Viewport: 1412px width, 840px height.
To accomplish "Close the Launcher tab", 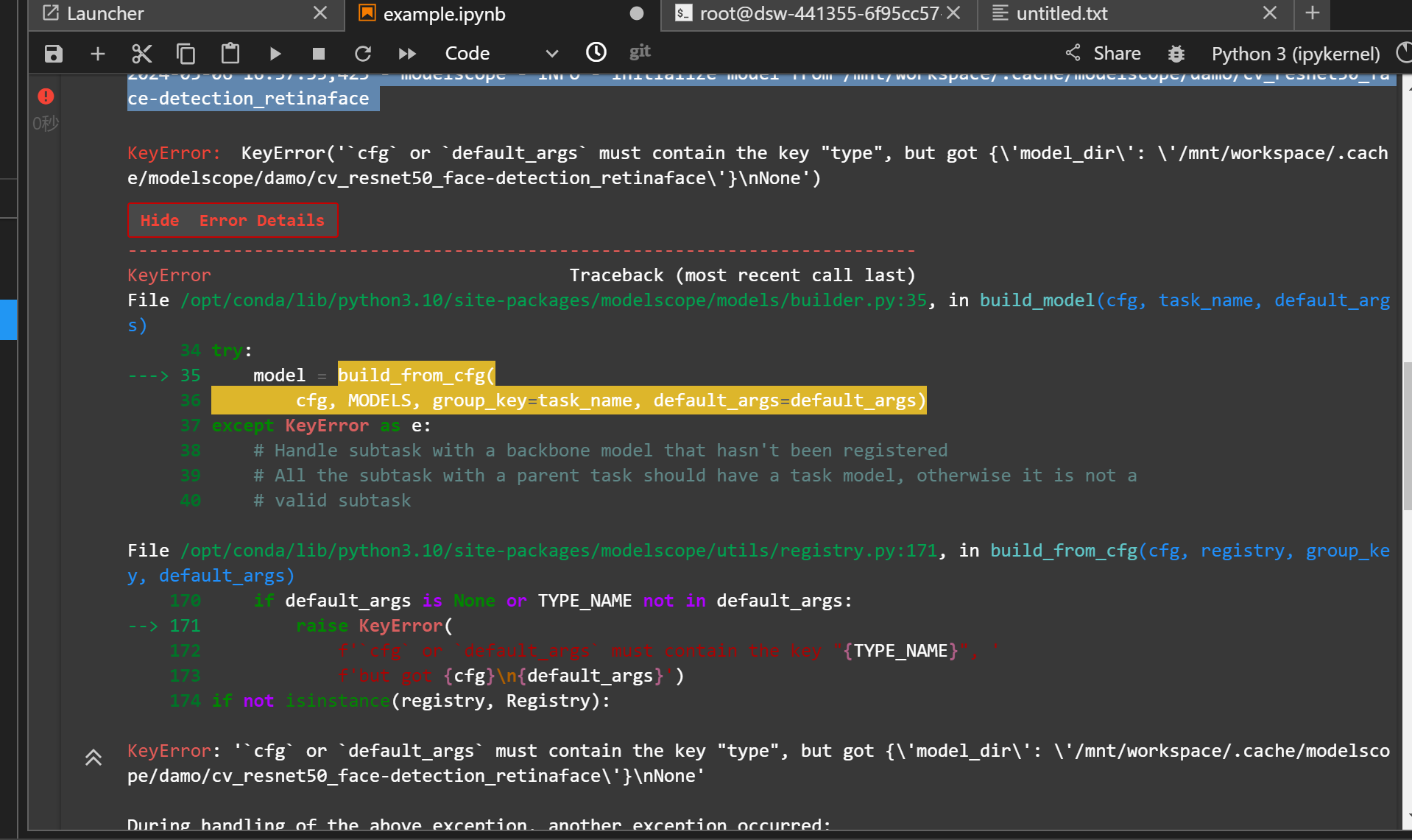I will coord(320,13).
